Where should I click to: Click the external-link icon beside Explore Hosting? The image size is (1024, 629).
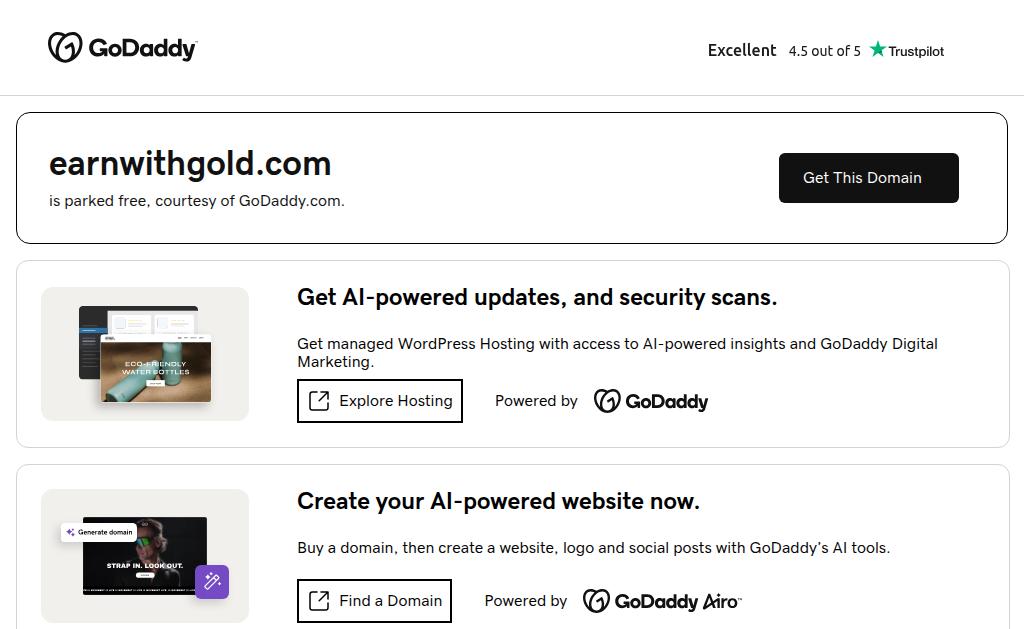[319, 401]
